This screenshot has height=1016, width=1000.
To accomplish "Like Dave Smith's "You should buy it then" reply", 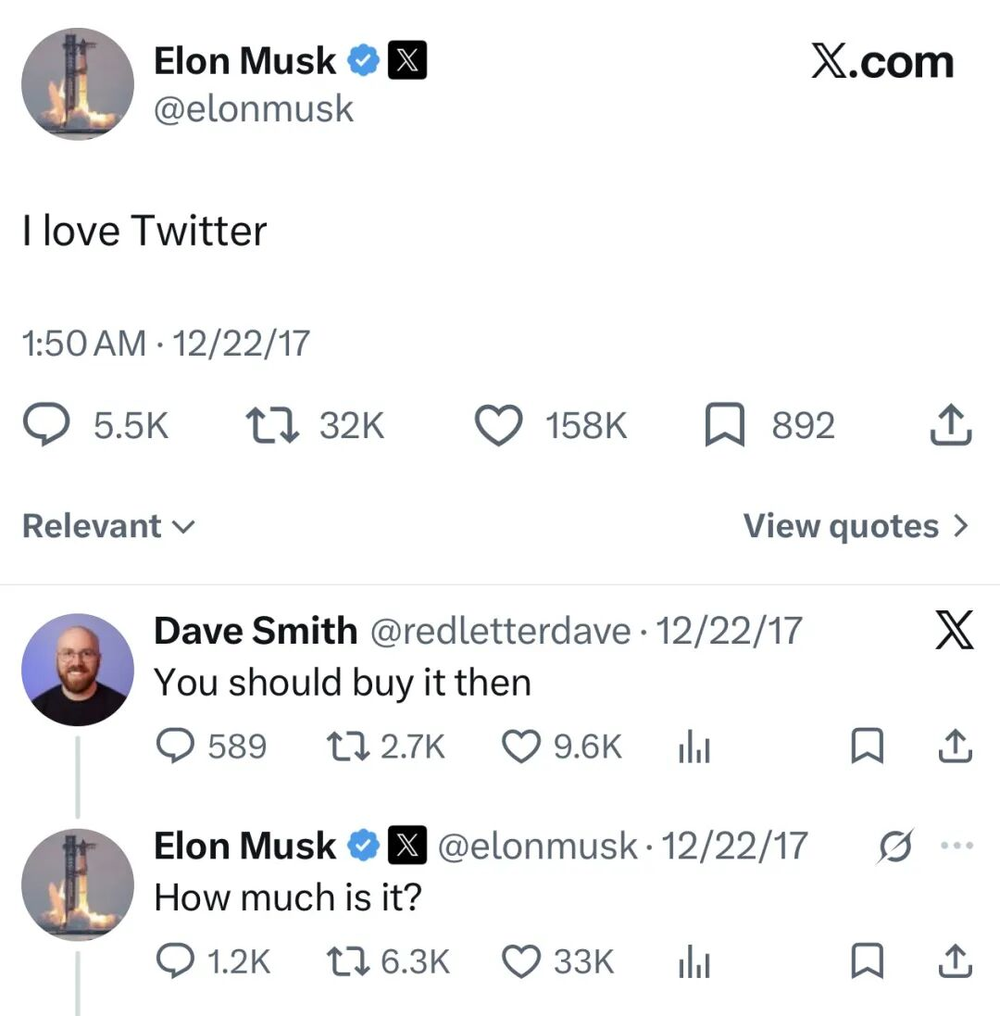I will coord(521,746).
